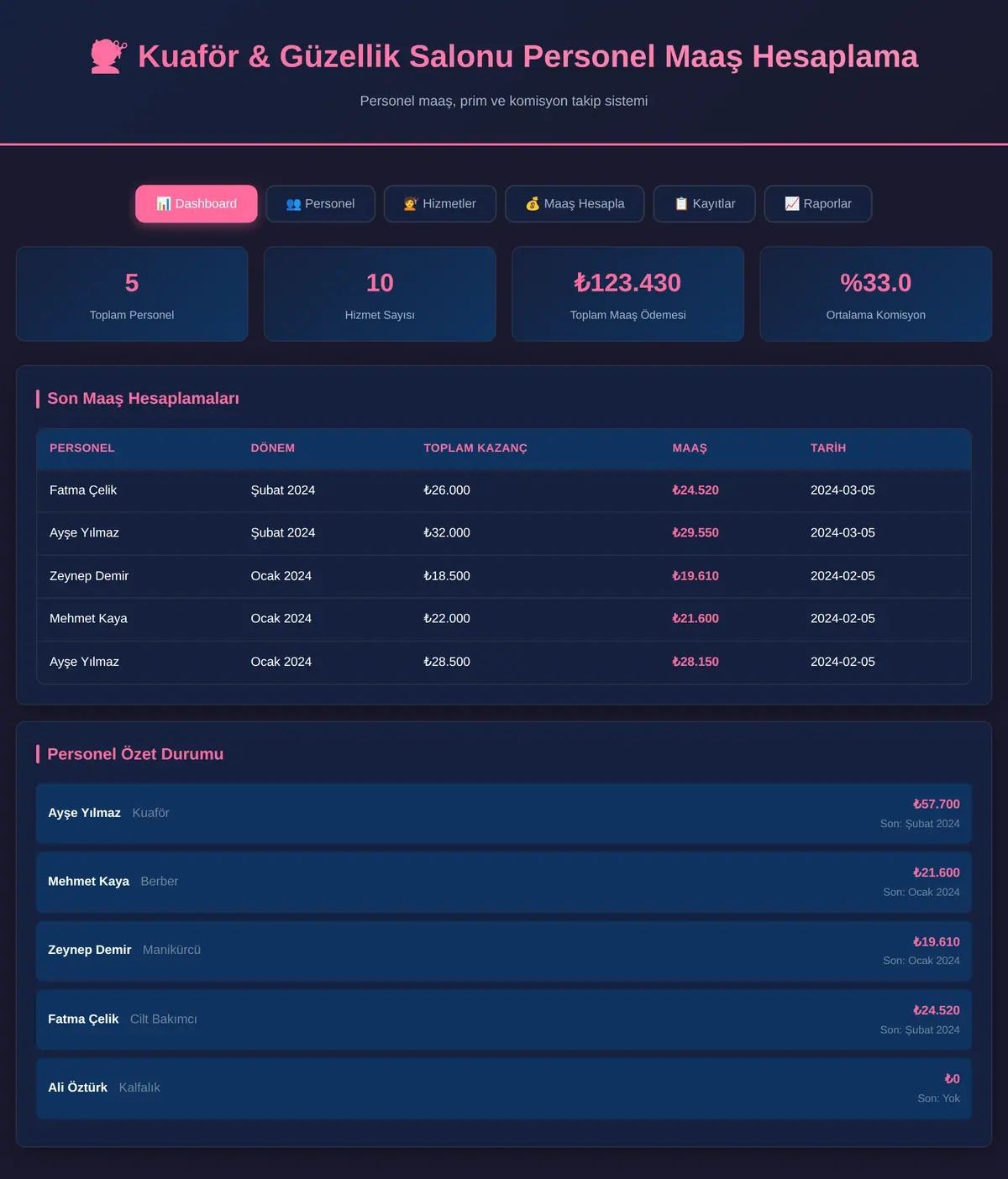Screen dimensions: 1008x1179
Task: Click the MAAŞ column header
Action: tap(690, 448)
